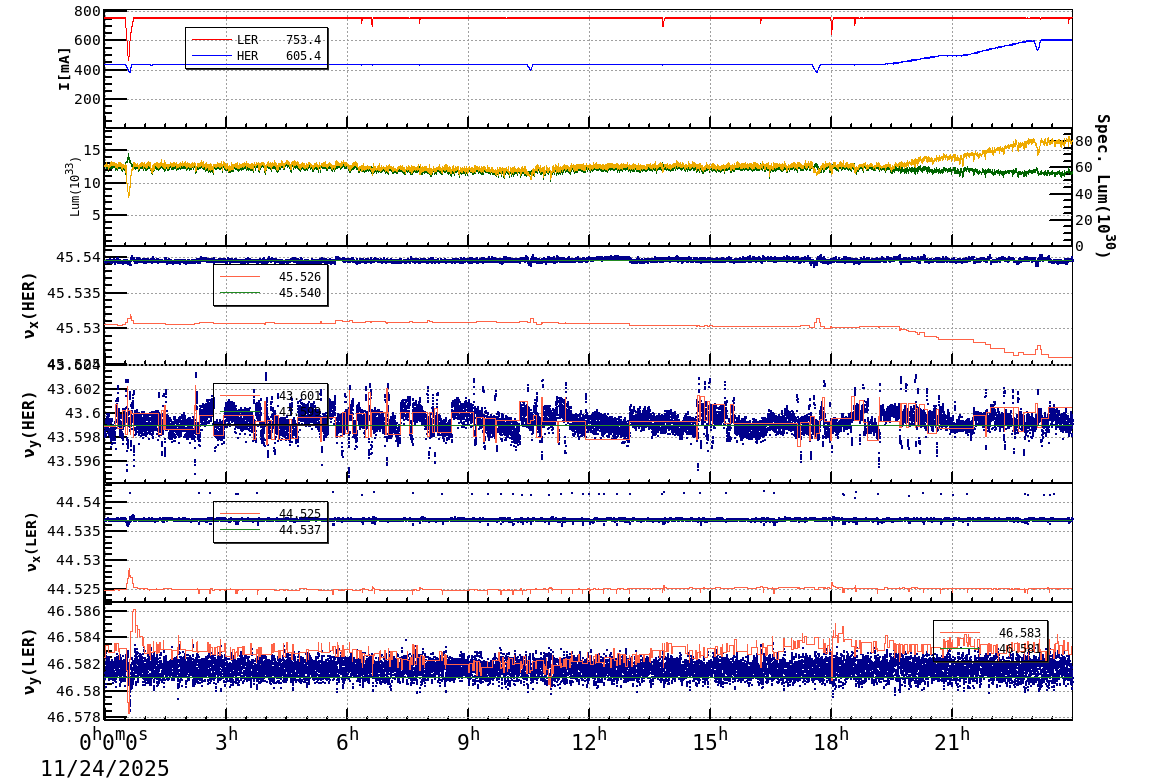Click the νx(HER) axis label
The image size is (1154, 782).
coord(29,305)
